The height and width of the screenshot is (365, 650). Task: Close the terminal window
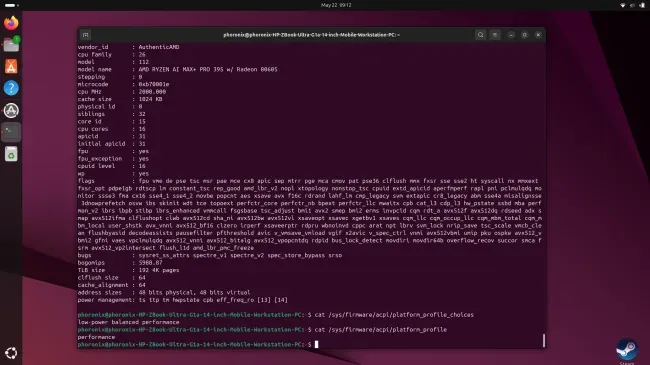pos(538,35)
